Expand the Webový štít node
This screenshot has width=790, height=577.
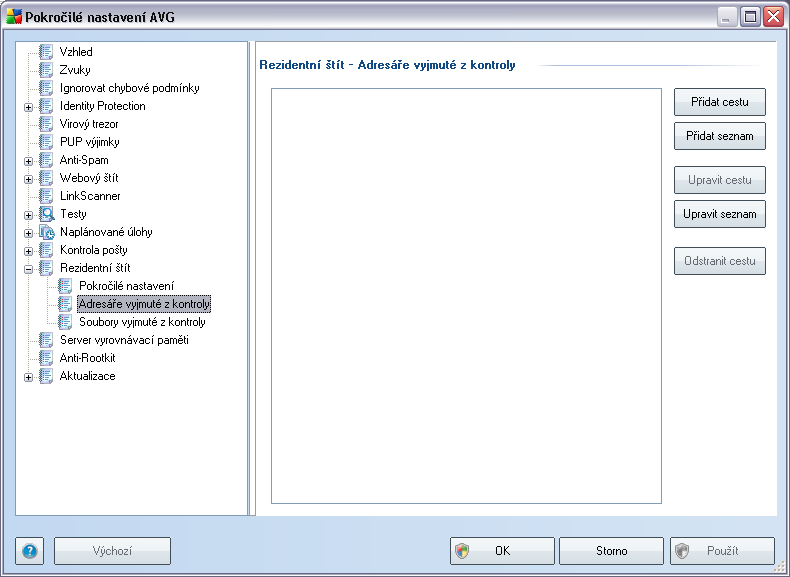[x=28, y=179]
